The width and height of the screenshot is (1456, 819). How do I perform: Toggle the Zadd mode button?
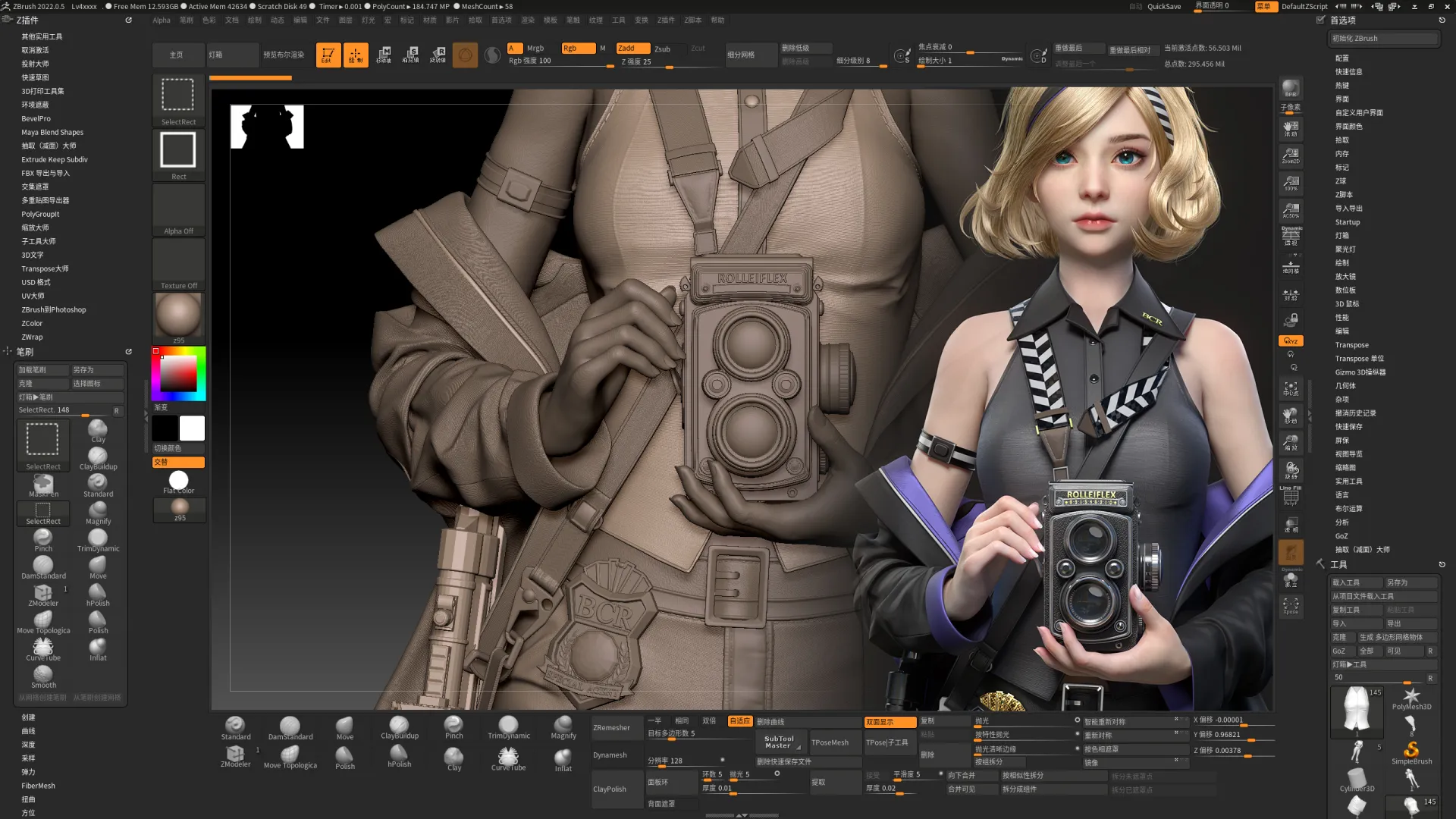pos(632,48)
